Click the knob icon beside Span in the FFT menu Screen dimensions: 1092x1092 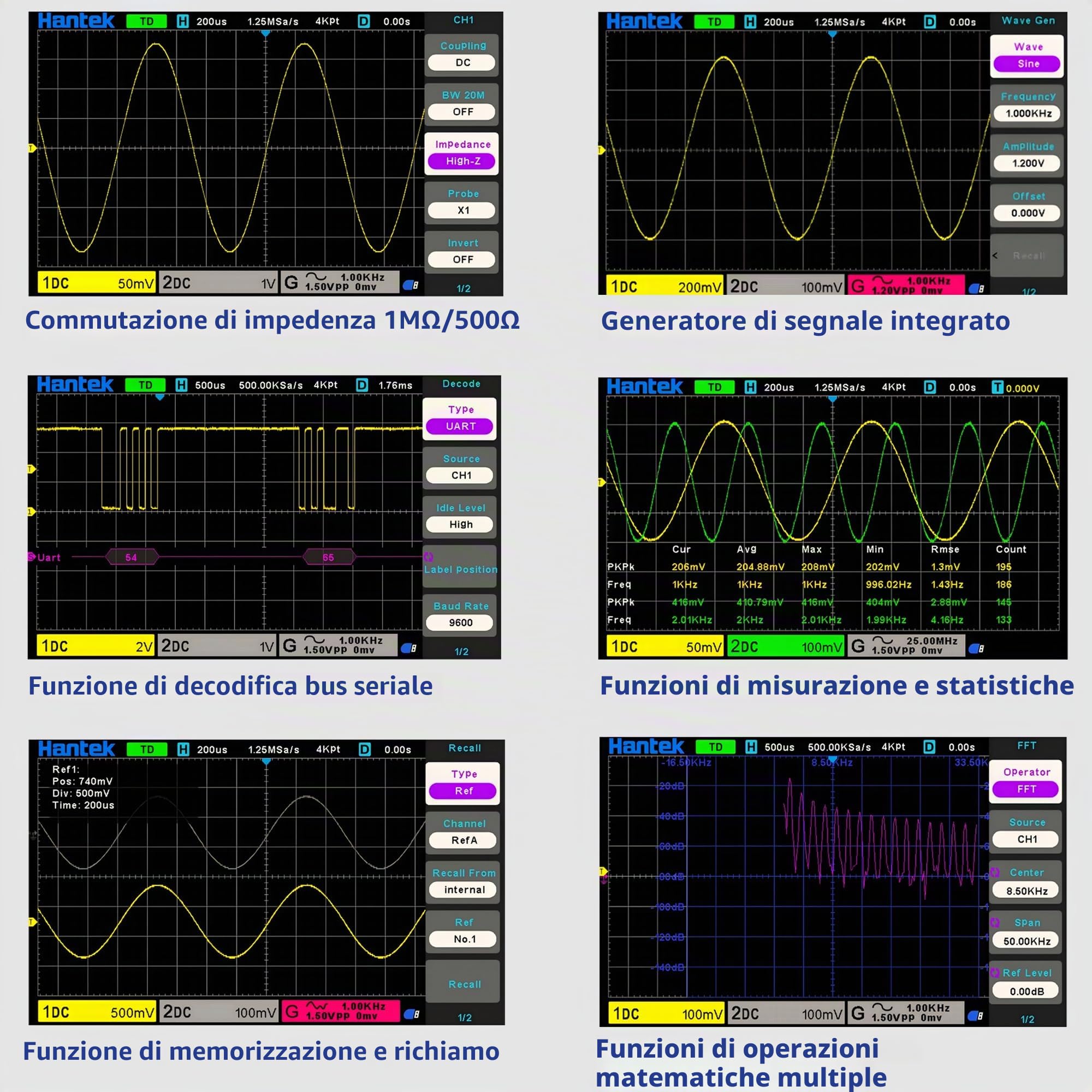point(995,922)
